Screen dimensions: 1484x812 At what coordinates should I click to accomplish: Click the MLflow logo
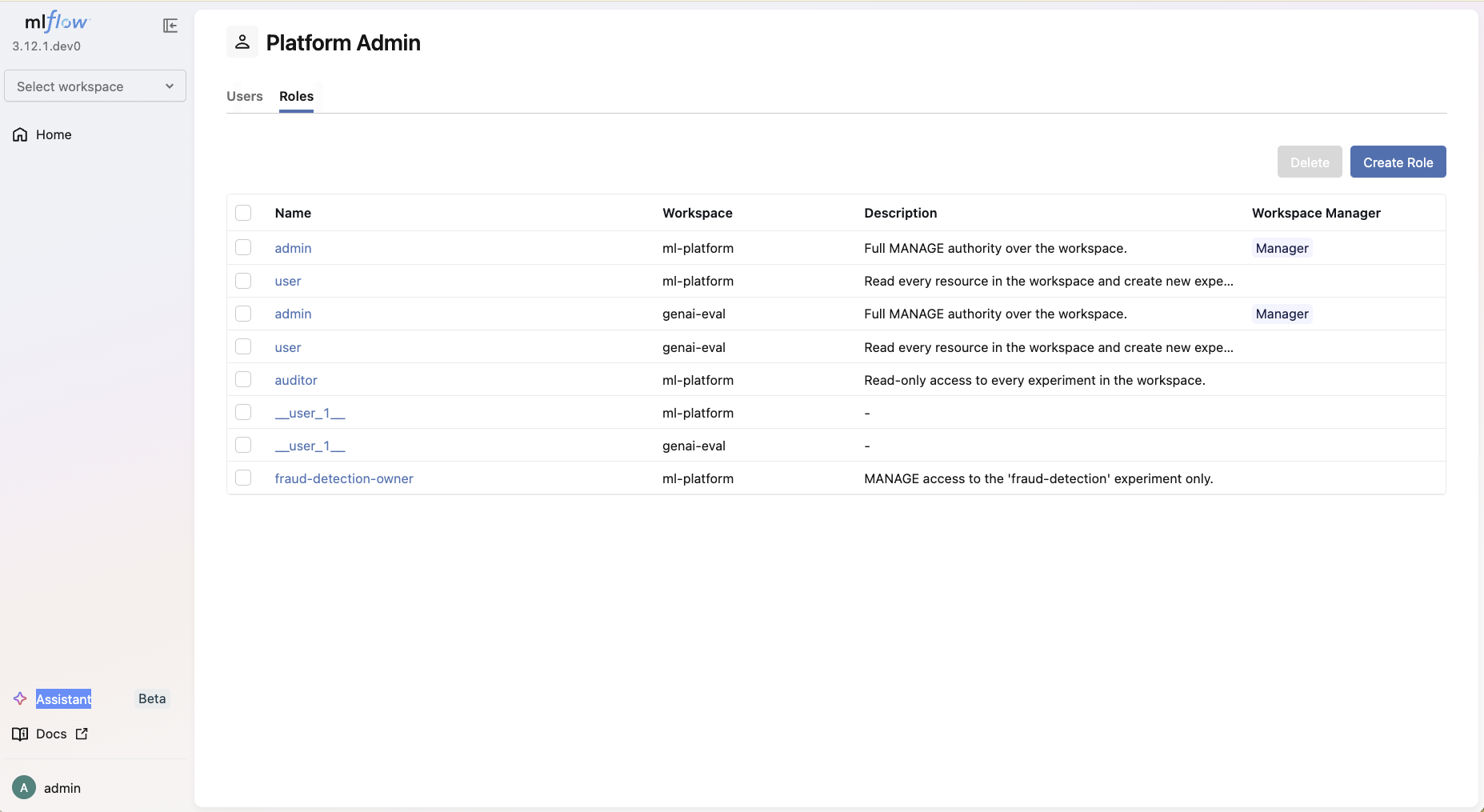click(58, 22)
